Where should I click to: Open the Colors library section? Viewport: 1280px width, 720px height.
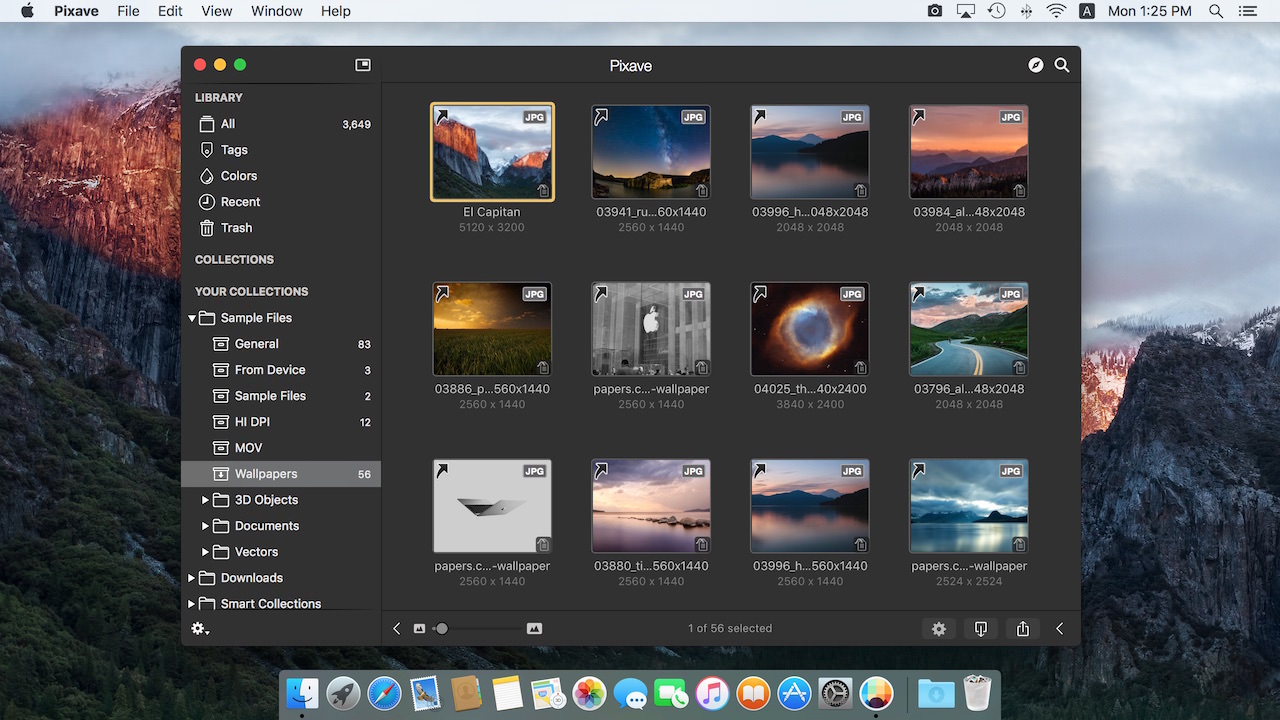click(x=281, y=176)
